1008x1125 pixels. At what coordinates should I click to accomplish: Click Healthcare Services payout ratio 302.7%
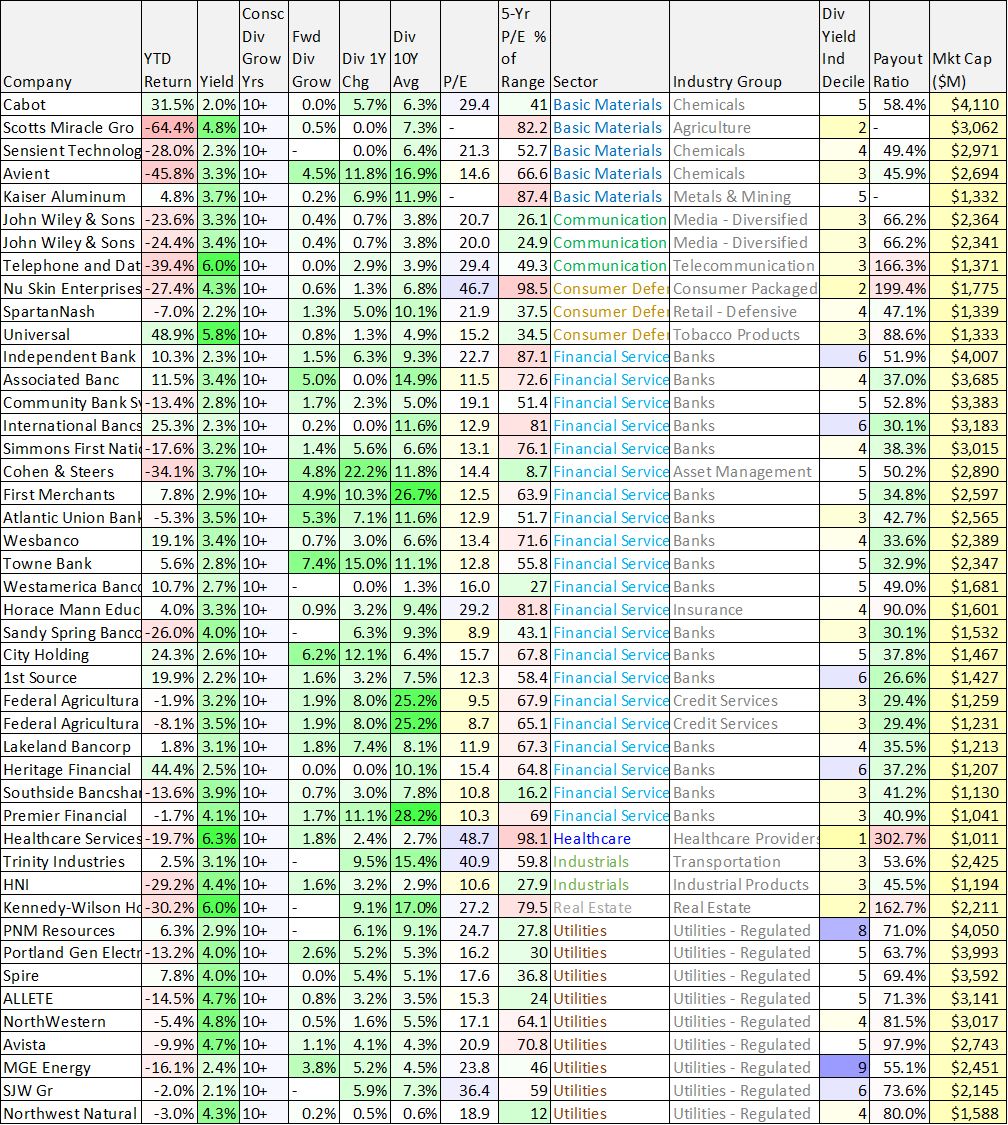coord(899,838)
